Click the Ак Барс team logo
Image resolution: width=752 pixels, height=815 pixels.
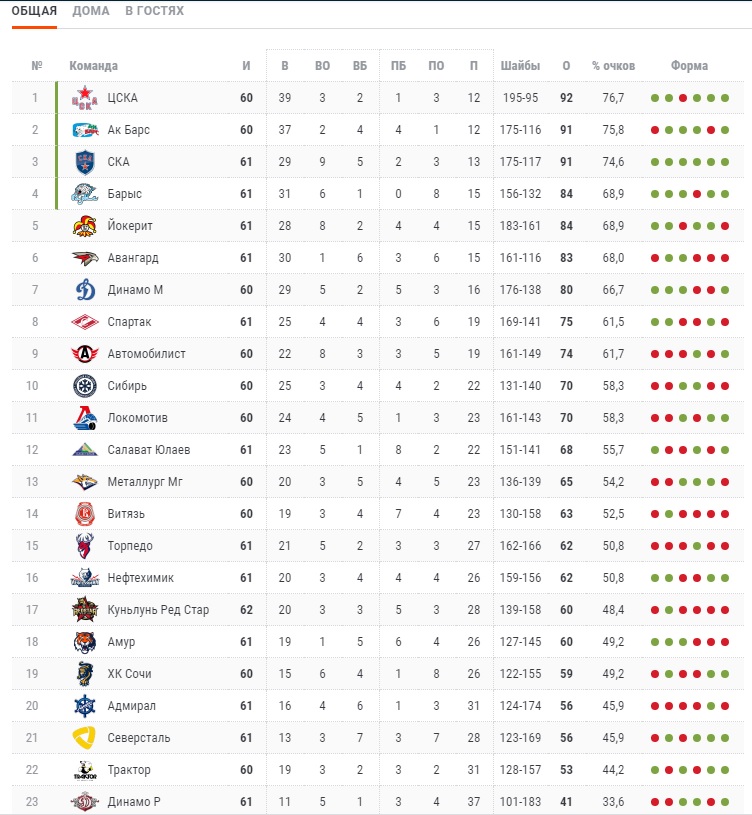pyautogui.click(x=85, y=130)
